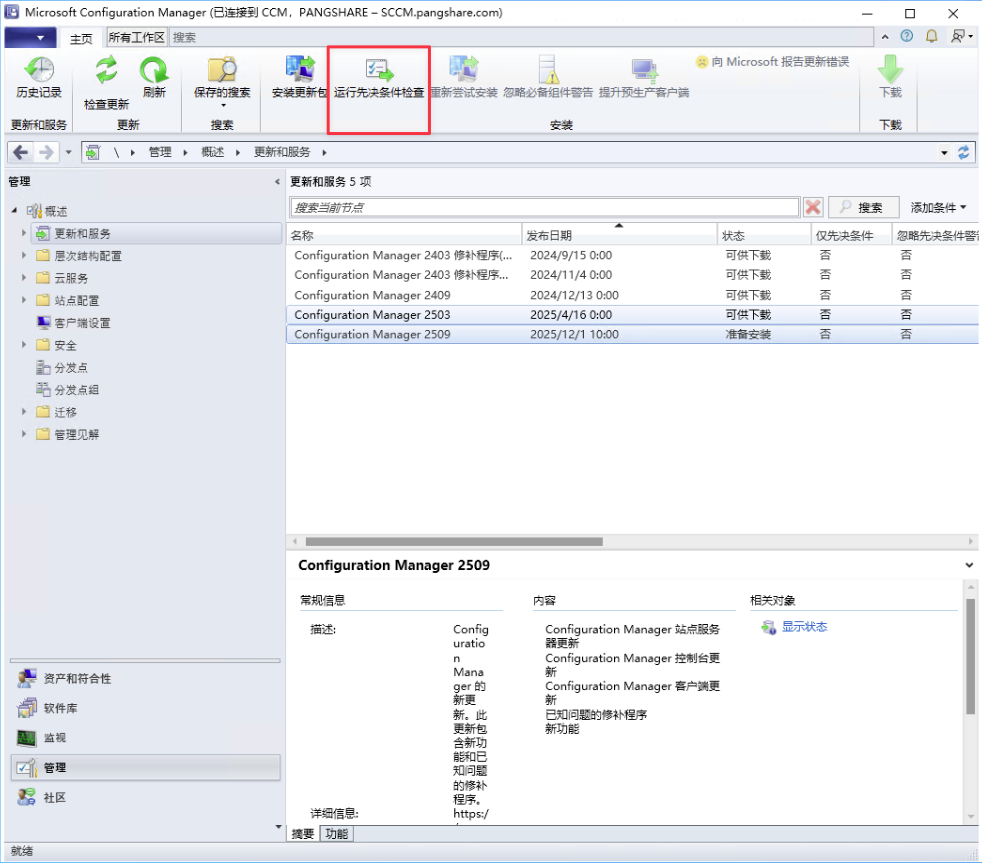Switch to the 主页 ribbon tab

click(x=81, y=39)
